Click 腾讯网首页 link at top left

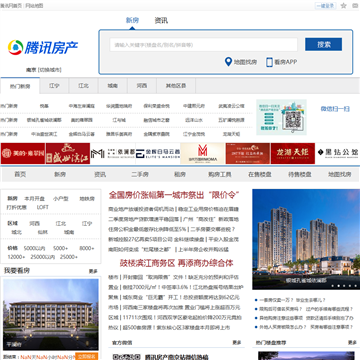coord(11,6)
